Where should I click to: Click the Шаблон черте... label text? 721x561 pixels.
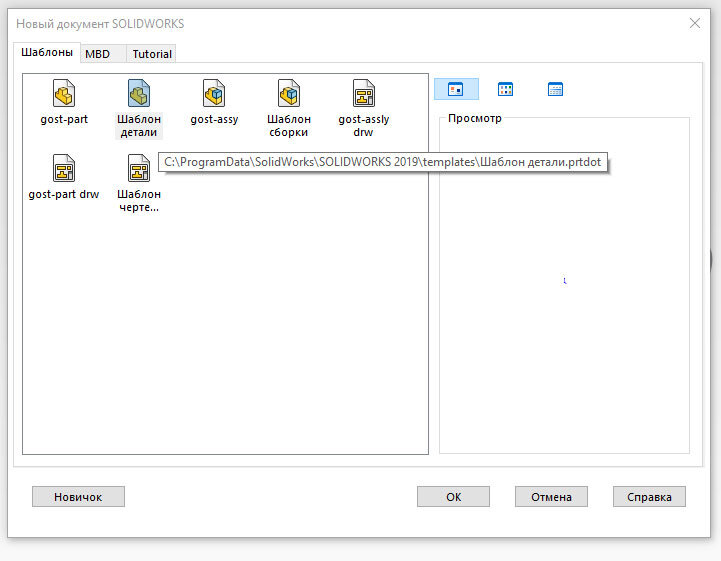tap(139, 200)
